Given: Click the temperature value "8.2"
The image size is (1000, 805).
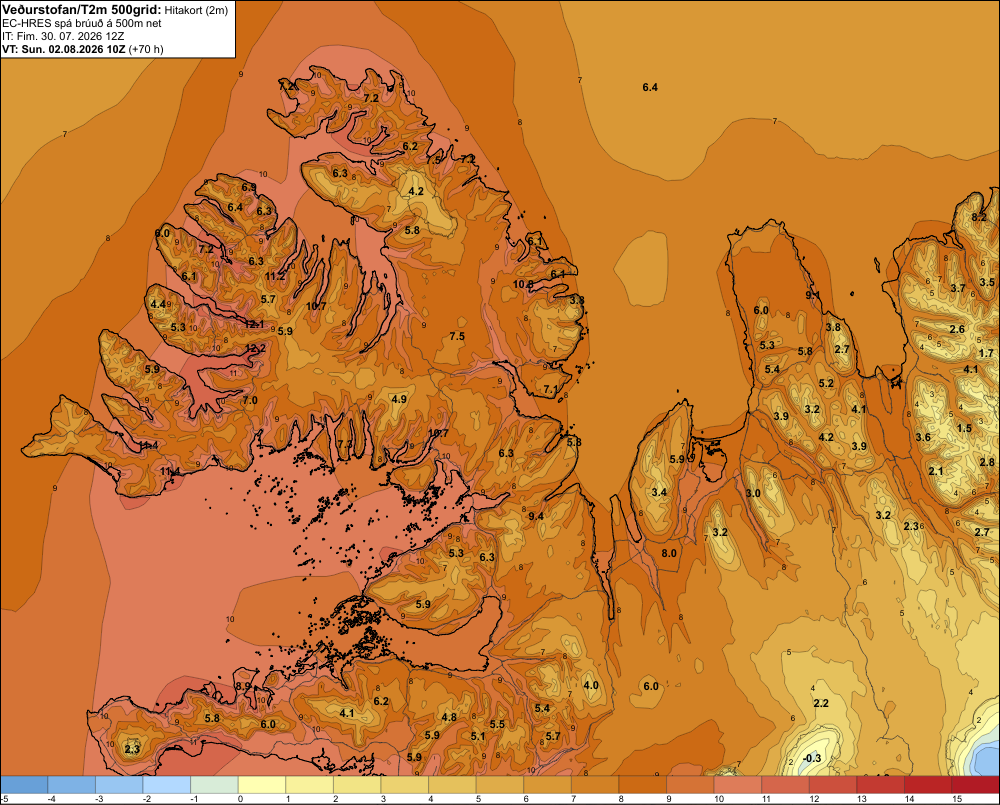Looking at the screenshot, I should (979, 217).
